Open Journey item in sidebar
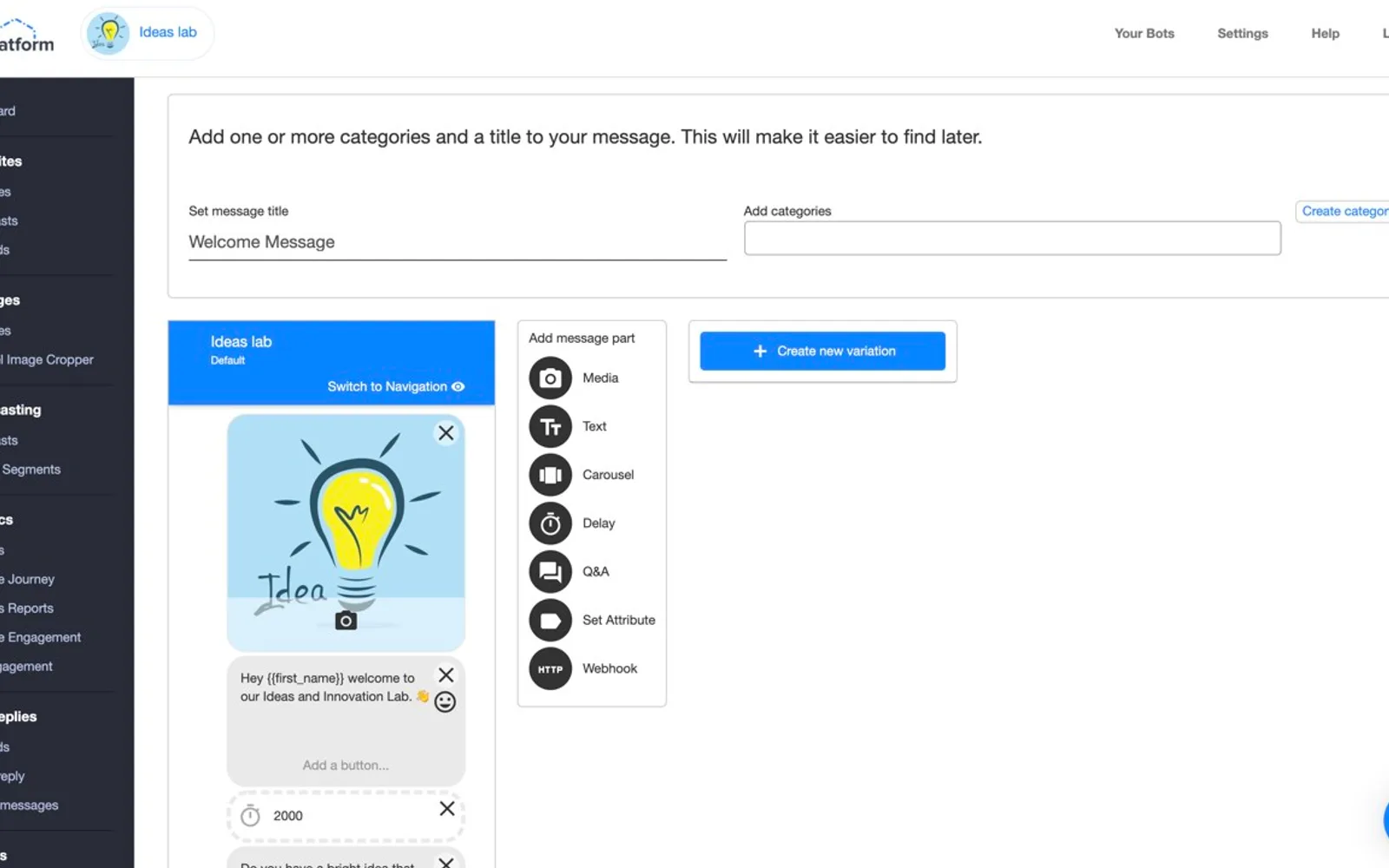This screenshot has height=868, width=1389. tap(28, 580)
